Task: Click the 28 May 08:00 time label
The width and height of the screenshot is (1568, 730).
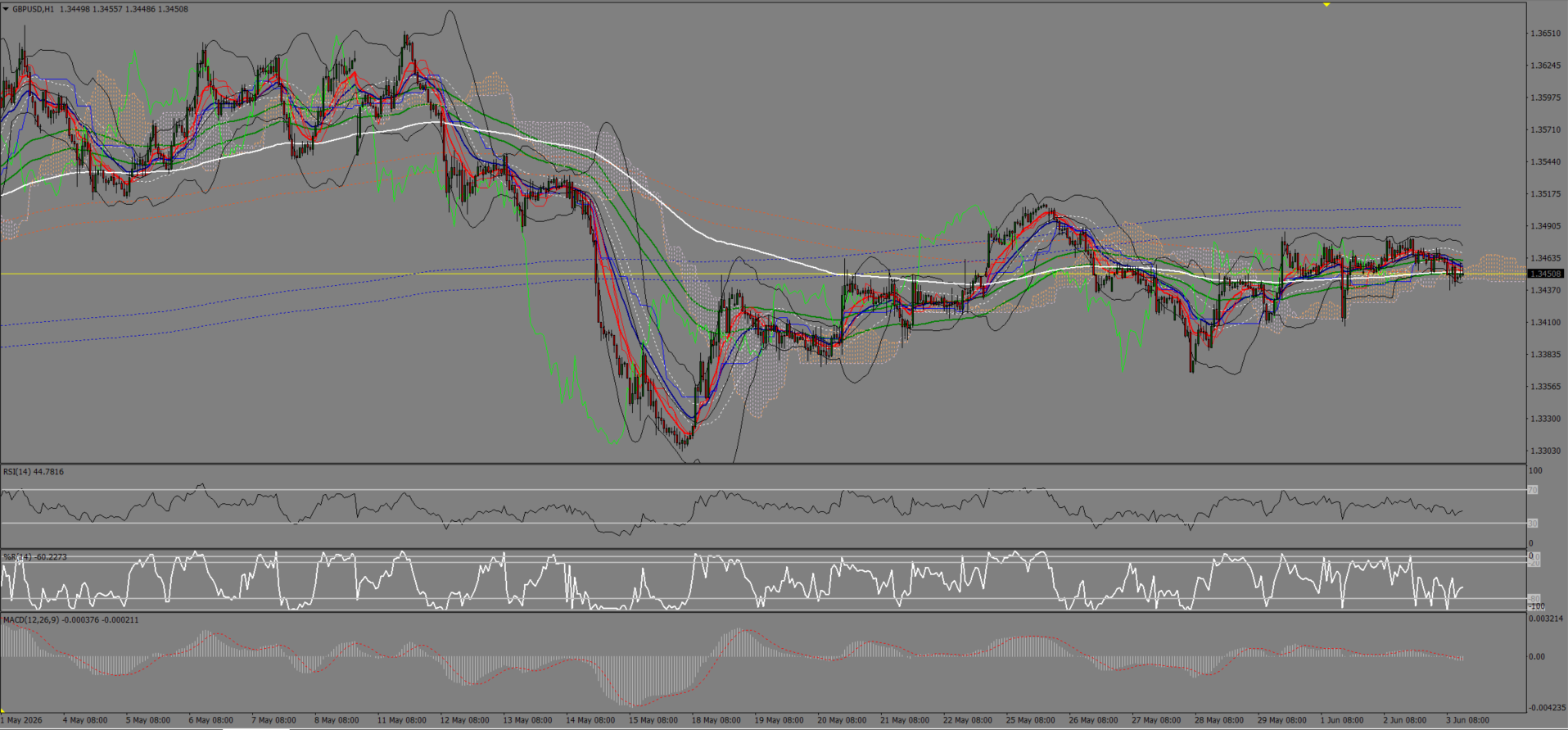Action: (1219, 721)
